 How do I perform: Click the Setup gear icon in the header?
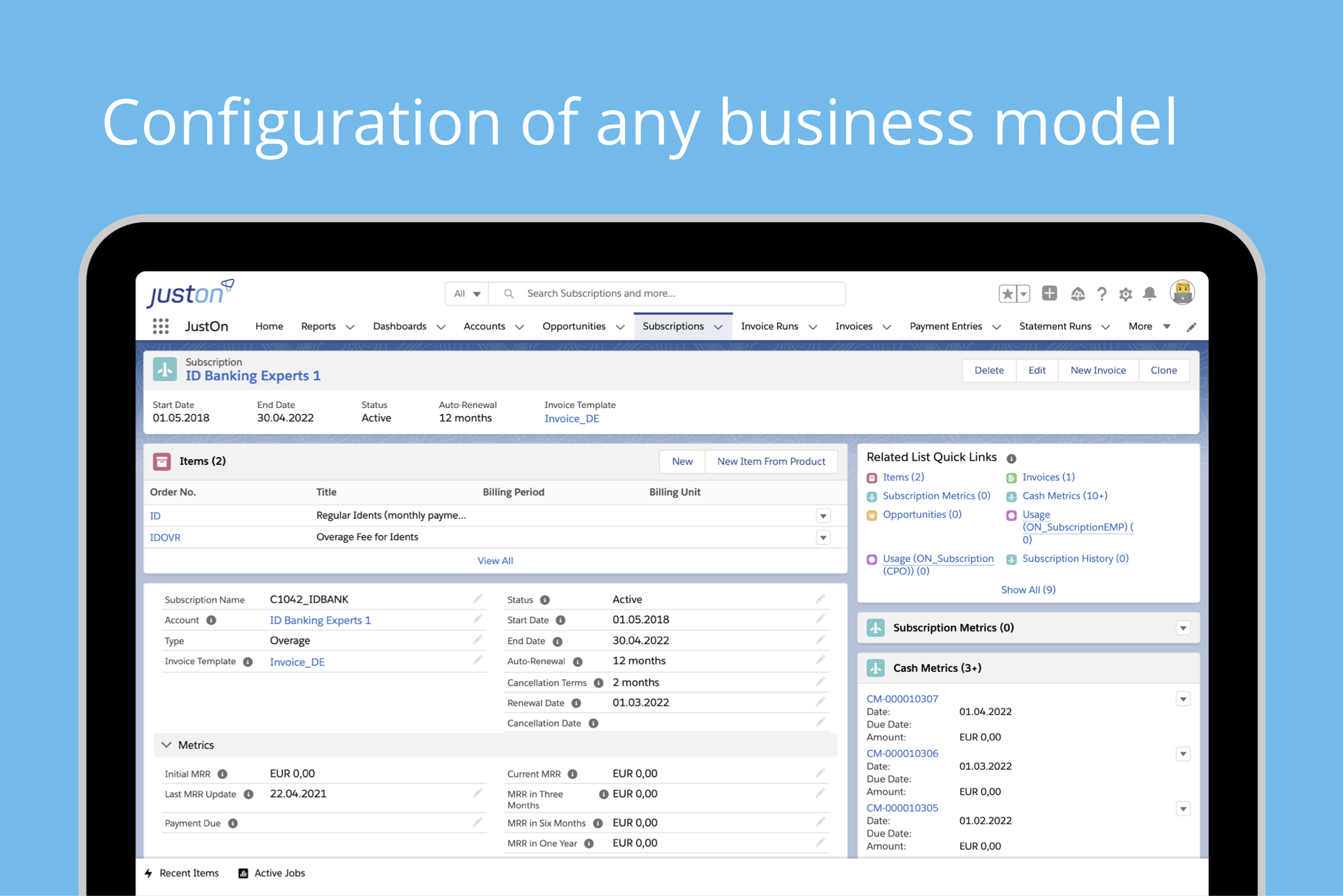click(1125, 293)
